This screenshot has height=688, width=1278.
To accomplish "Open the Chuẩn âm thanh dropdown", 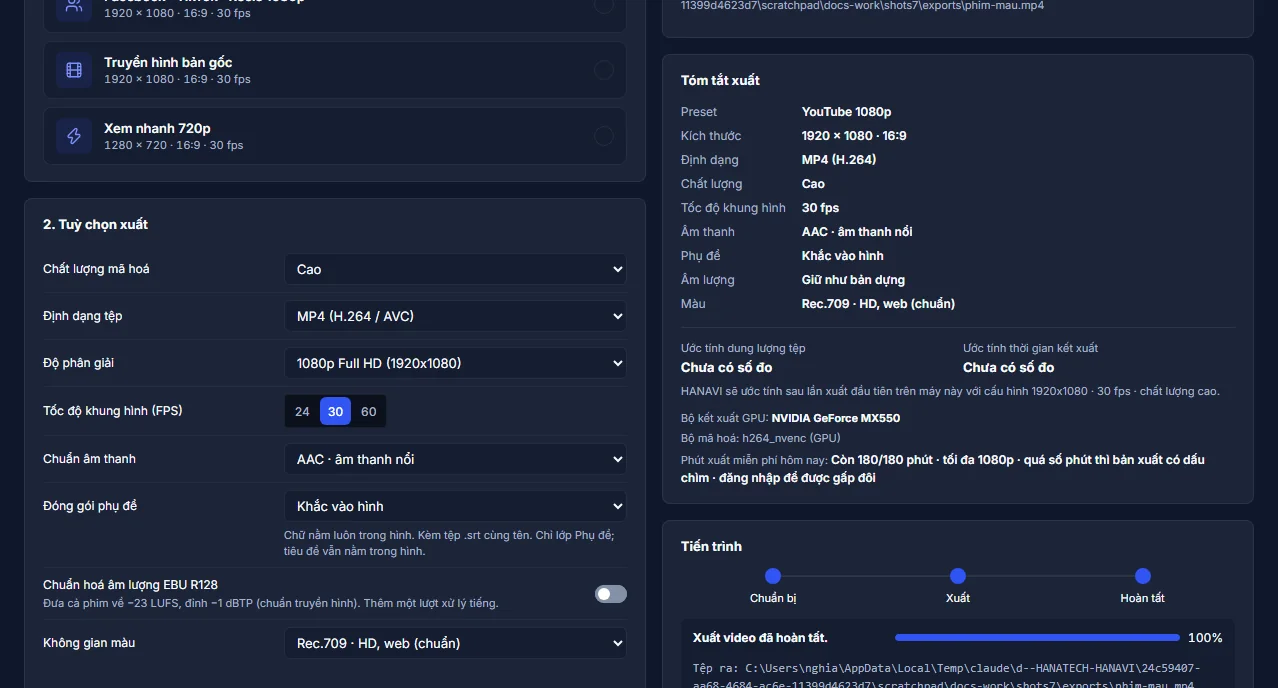I will coord(455,459).
